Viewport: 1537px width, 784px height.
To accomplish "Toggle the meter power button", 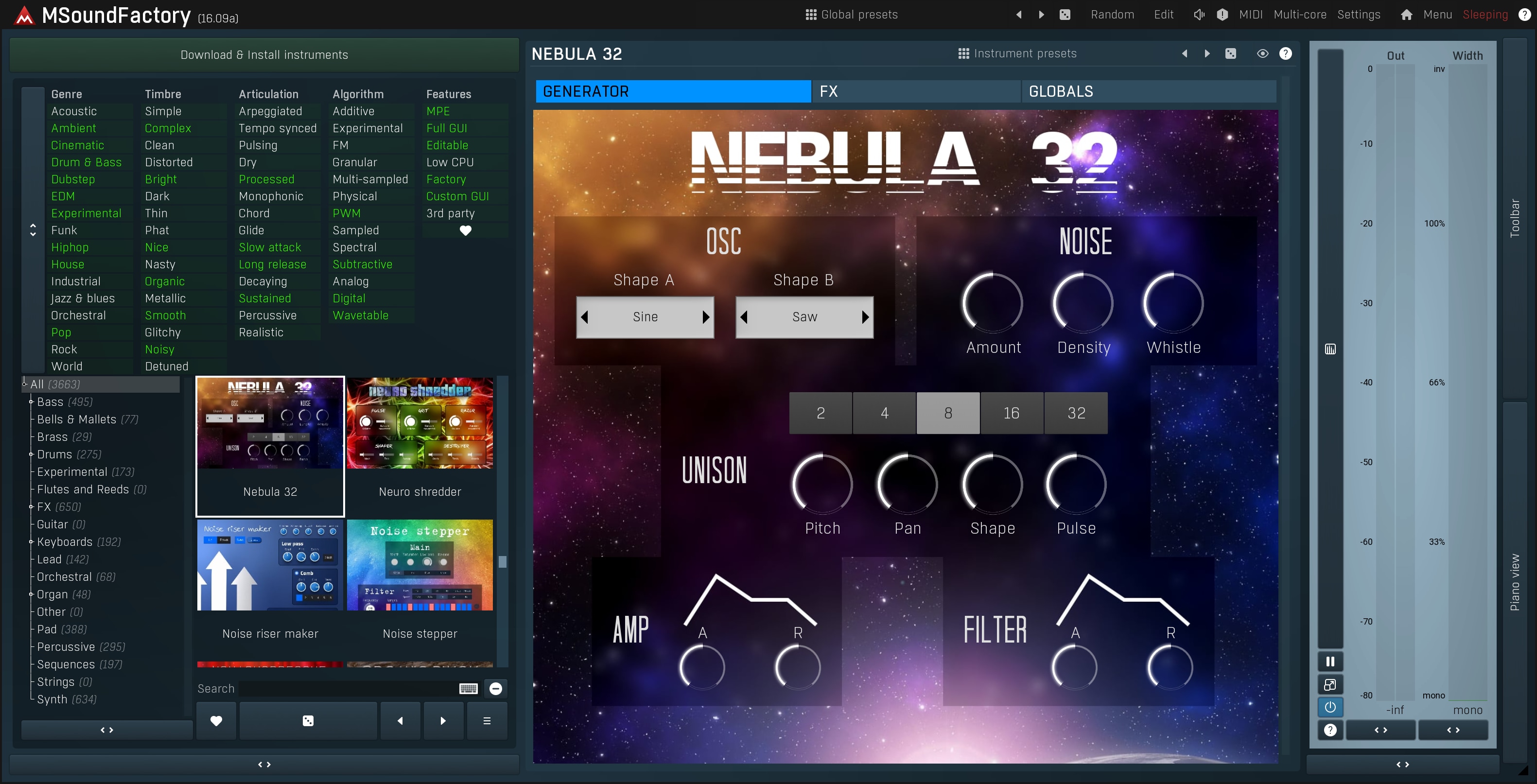I will pos(1330,707).
